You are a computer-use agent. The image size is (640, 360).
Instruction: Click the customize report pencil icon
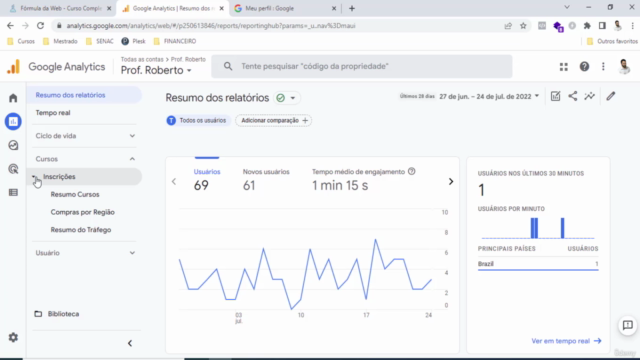(x=611, y=96)
